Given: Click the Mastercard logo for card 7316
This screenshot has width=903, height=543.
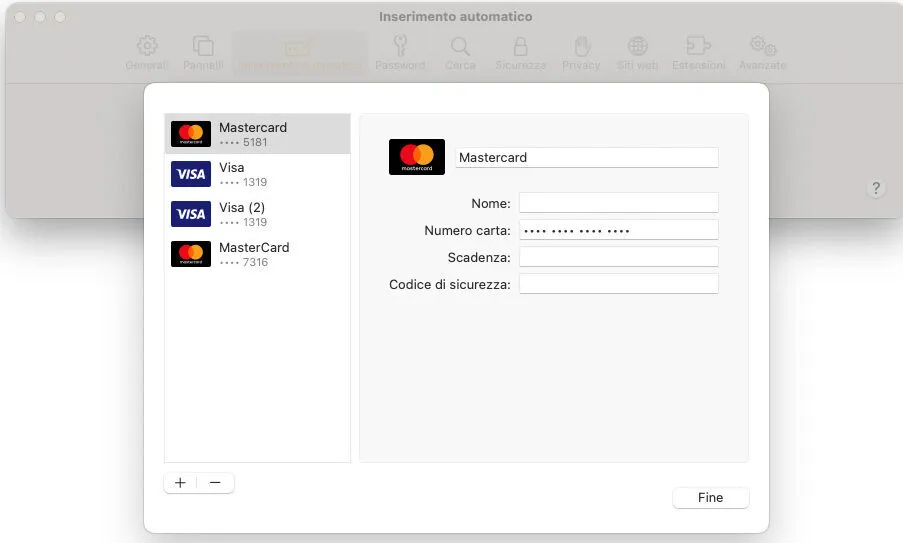Looking at the screenshot, I should 191,254.
